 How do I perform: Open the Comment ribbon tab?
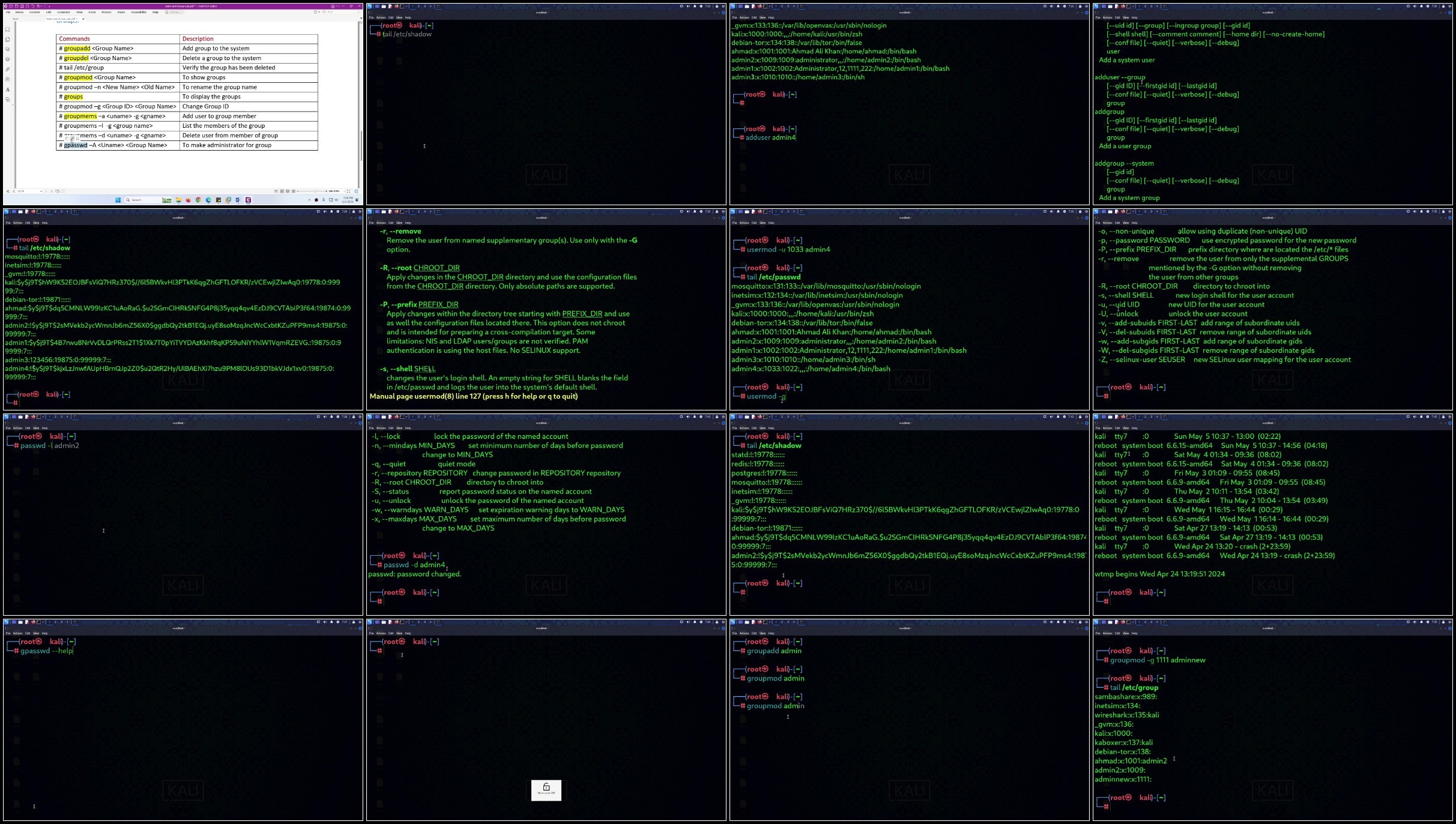coord(64,12)
